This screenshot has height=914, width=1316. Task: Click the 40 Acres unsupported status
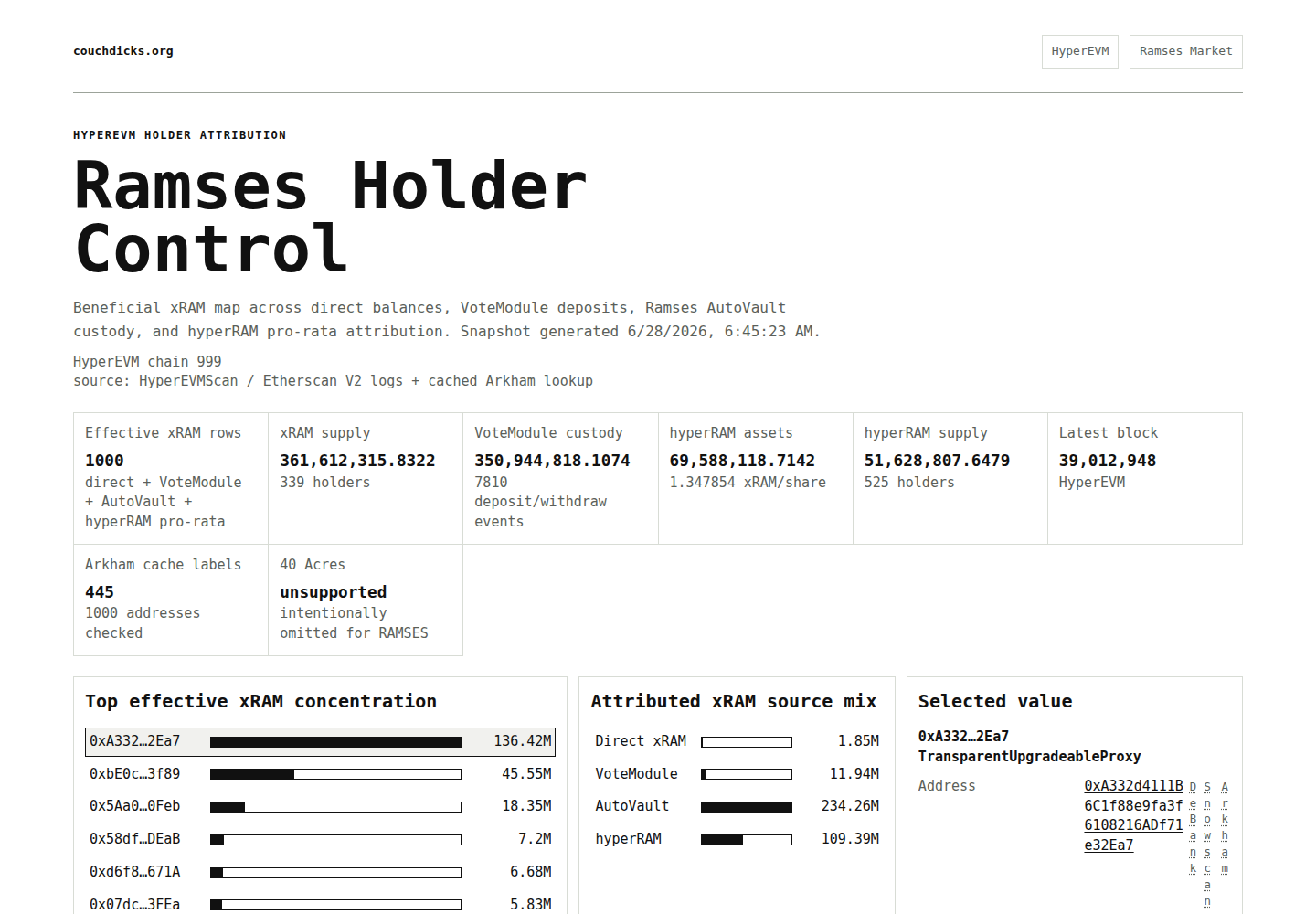click(334, 592)
